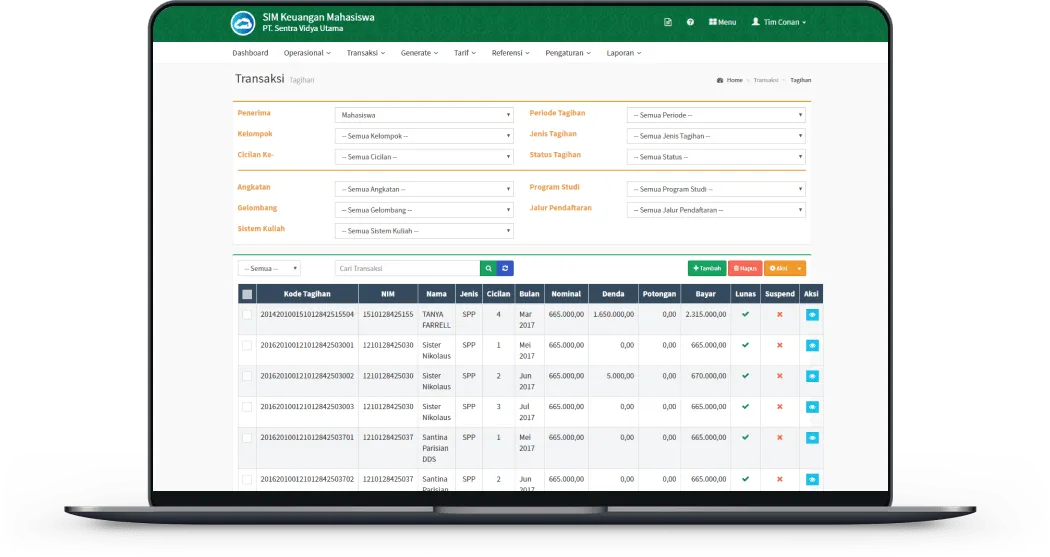This screenshot has width=1050, height=557.
Task: Open the Laporan menu
Action: click(x=623, y=53)
